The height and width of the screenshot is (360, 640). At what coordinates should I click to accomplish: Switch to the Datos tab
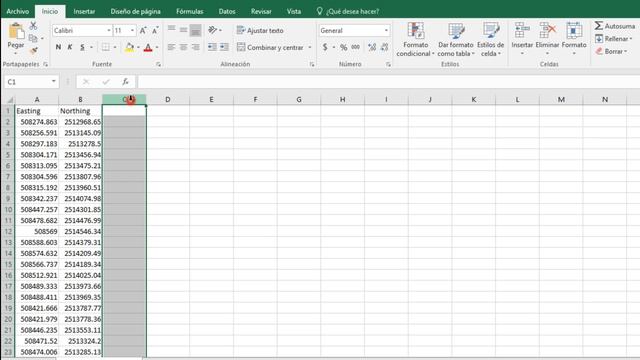[x=227, y=11]
